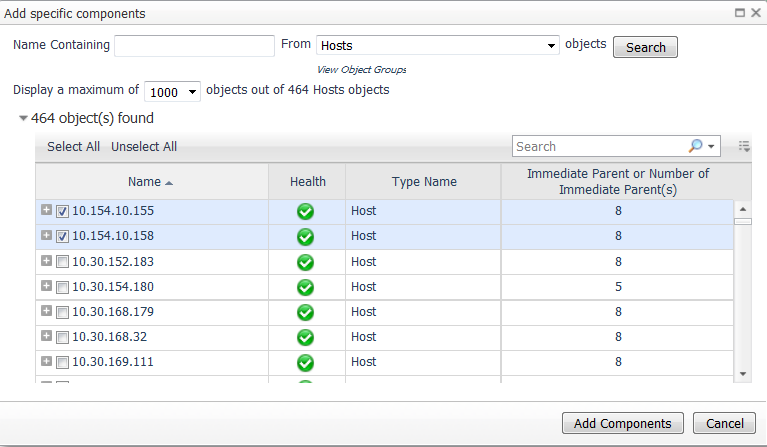Click the Add Components button
Viewport: 767px width, 447px height.
(623, 423)
